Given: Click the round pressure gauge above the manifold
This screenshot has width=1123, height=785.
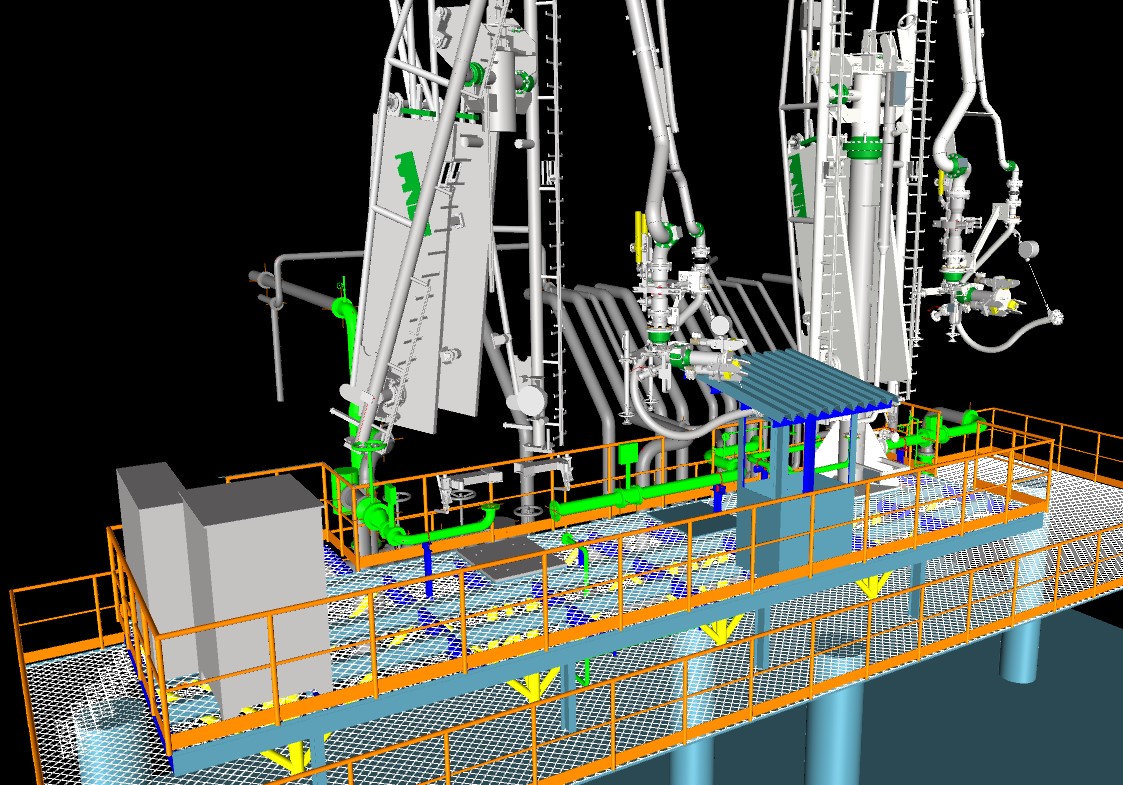Looking at the screenshot, I should [718, 325].
